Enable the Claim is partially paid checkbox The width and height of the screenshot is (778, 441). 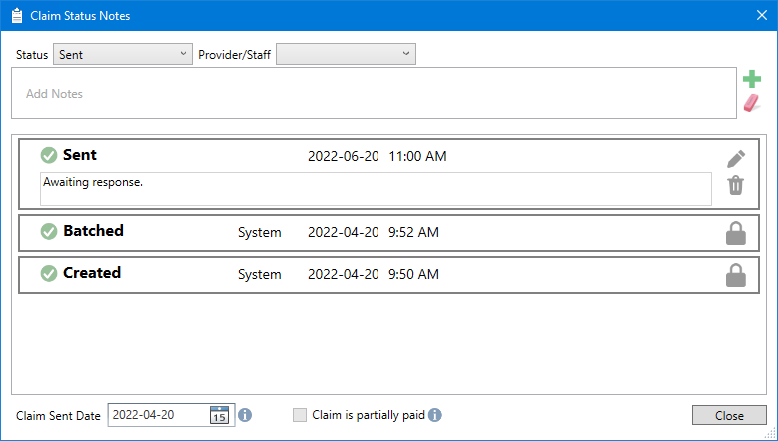tap(300, 415)
